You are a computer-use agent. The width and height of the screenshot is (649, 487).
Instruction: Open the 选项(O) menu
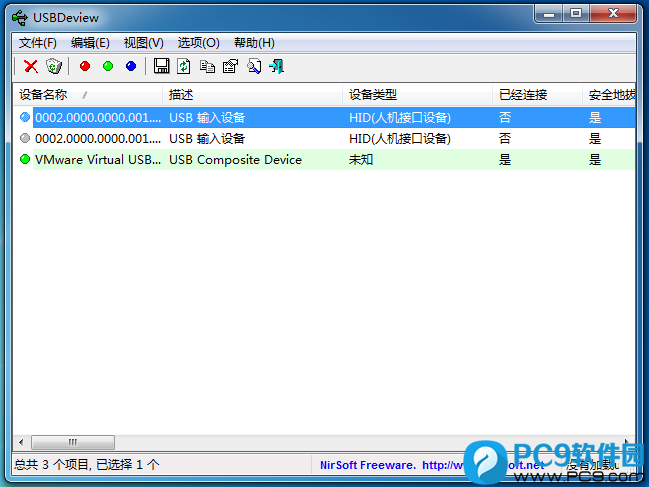click(x=199, y=43)
